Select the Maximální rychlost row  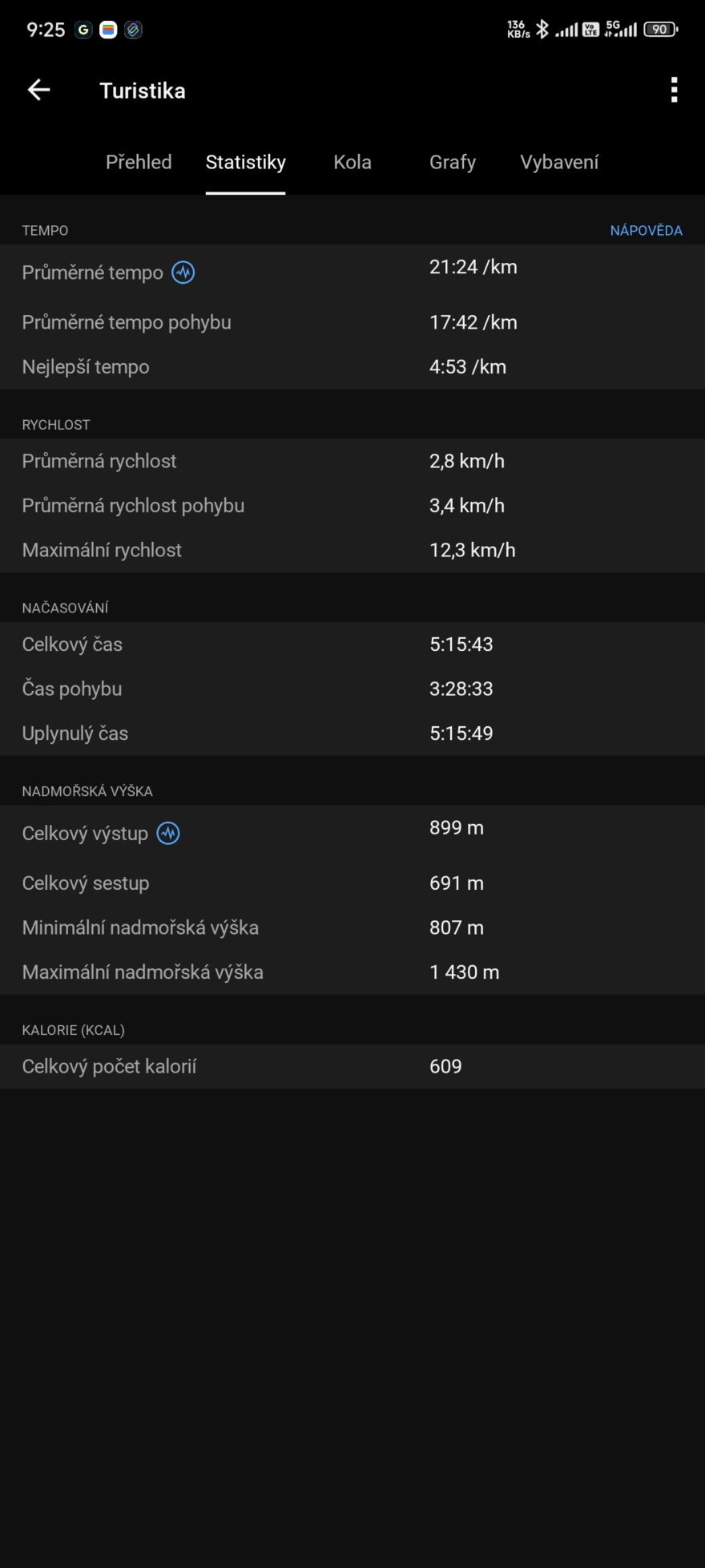pyautogui.click(x=352, y=550)
